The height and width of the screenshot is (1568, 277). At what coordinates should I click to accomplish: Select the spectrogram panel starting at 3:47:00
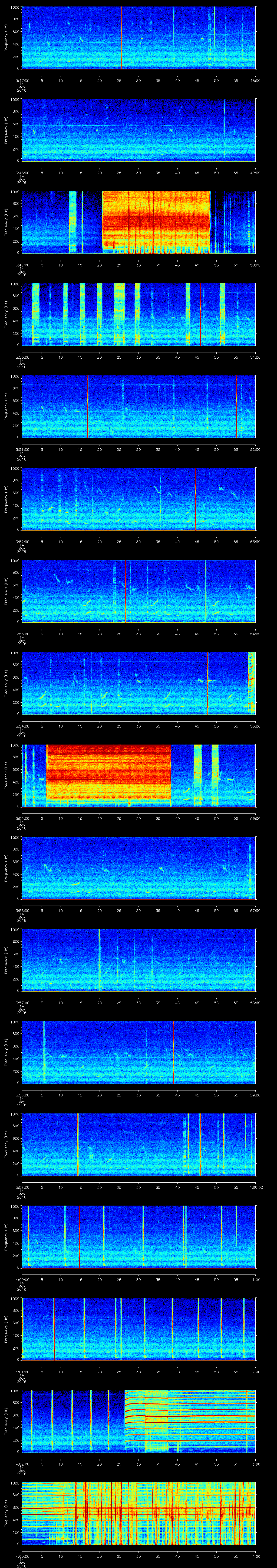pyautogui.click(x=139, y=38)
